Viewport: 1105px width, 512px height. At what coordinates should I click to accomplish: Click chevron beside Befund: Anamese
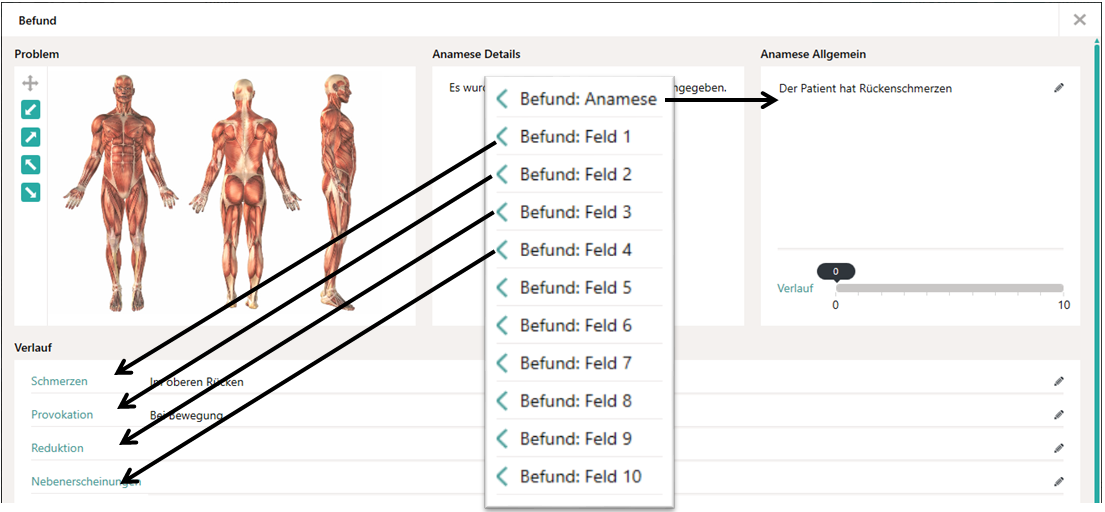(502, 99)
